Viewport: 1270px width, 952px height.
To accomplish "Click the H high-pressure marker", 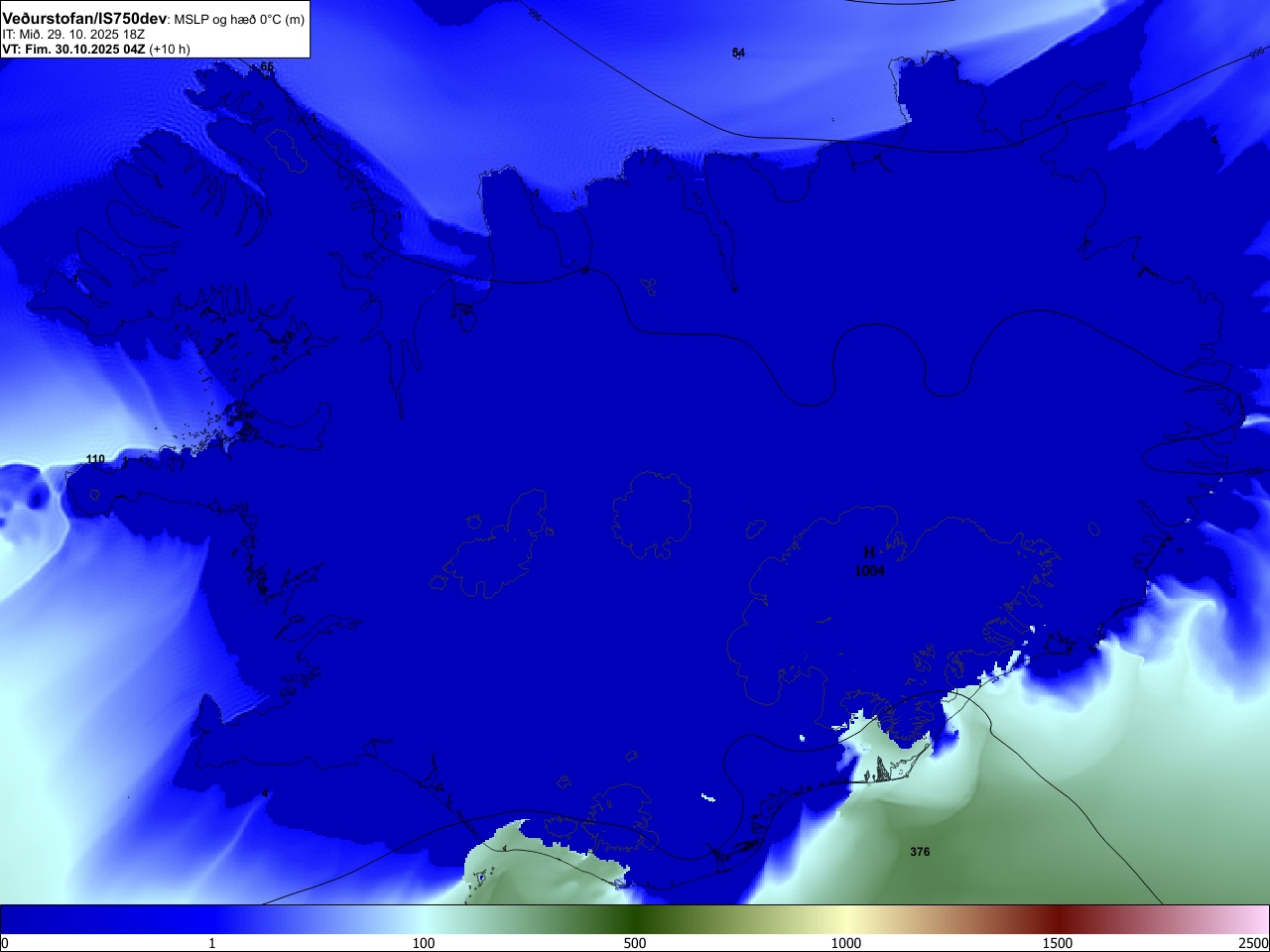I will [869, 552].
